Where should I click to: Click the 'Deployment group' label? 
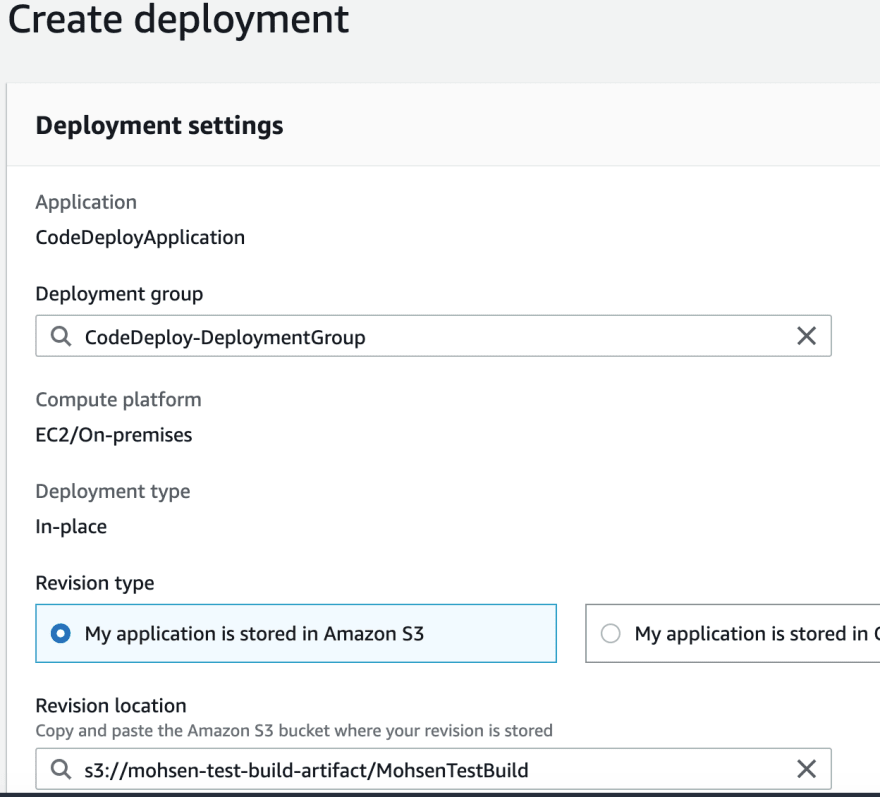click(x=120, y=294)
